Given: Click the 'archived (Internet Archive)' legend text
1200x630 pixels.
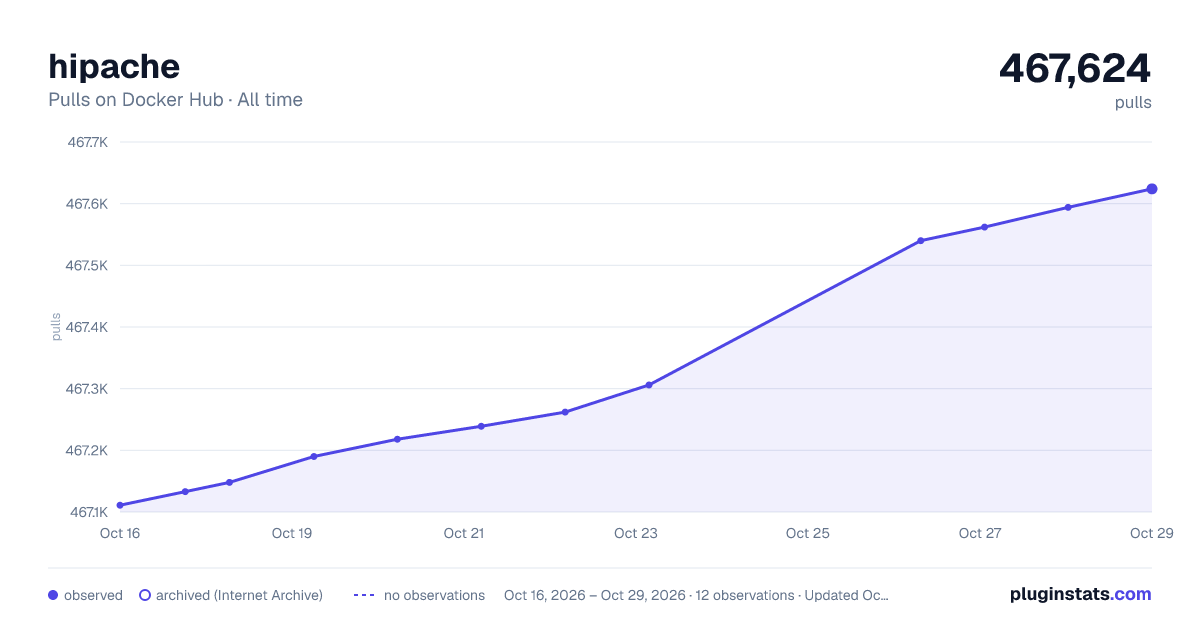Looking at the screenshot, I should pyautogui.click(x=239, y=595).
